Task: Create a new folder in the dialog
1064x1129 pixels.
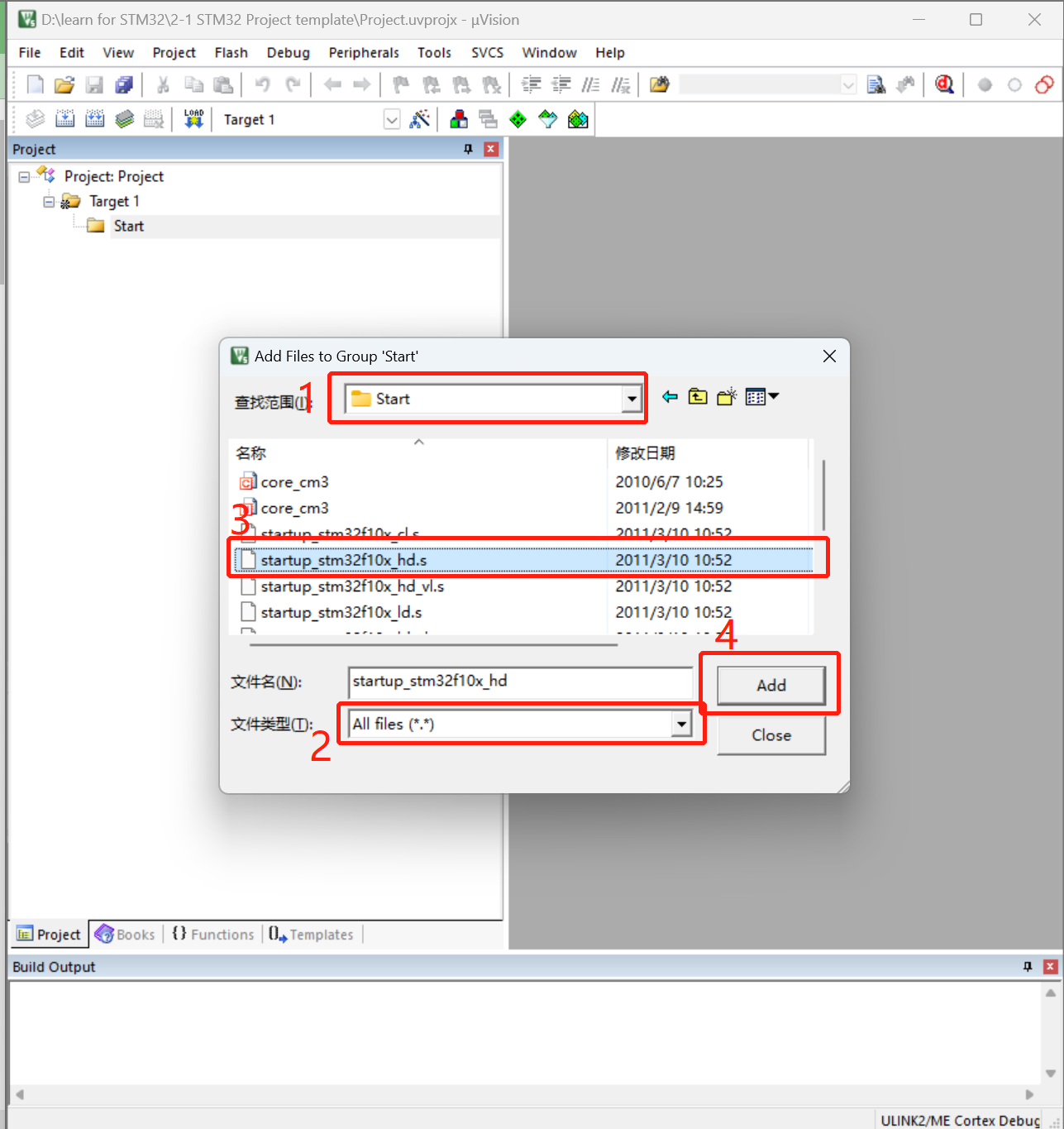Action: pos(727,397)
